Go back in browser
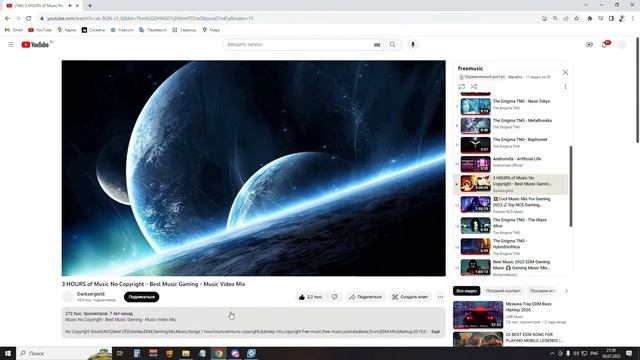640x360 pixels. (x=7, y=18)
